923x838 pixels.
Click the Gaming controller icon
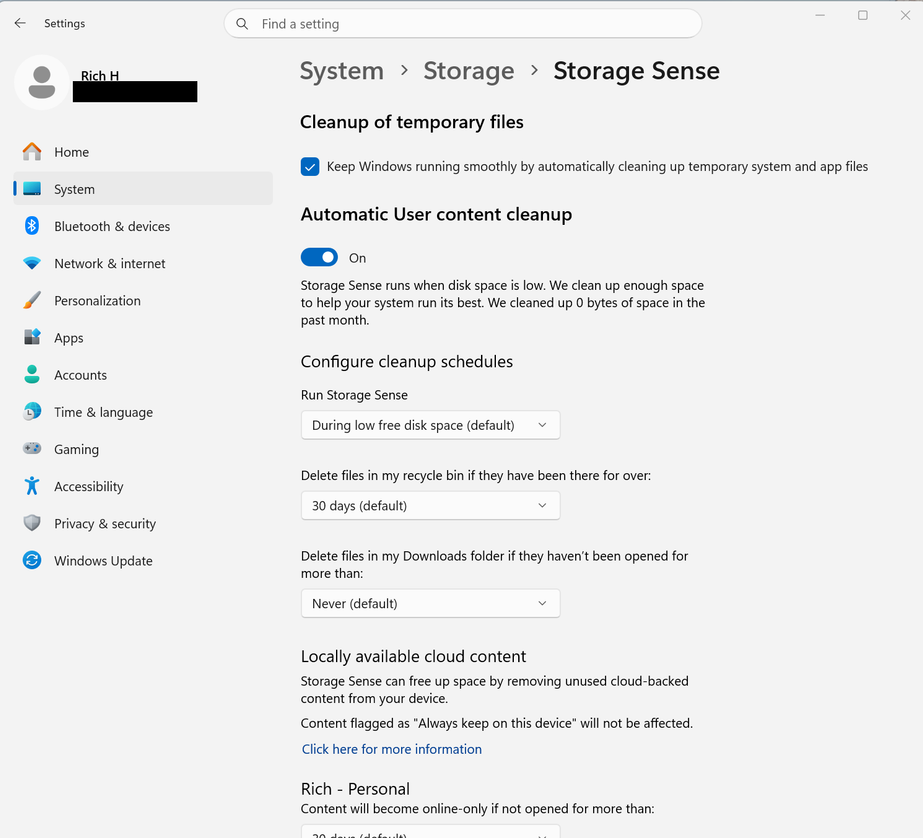(32, 448)
